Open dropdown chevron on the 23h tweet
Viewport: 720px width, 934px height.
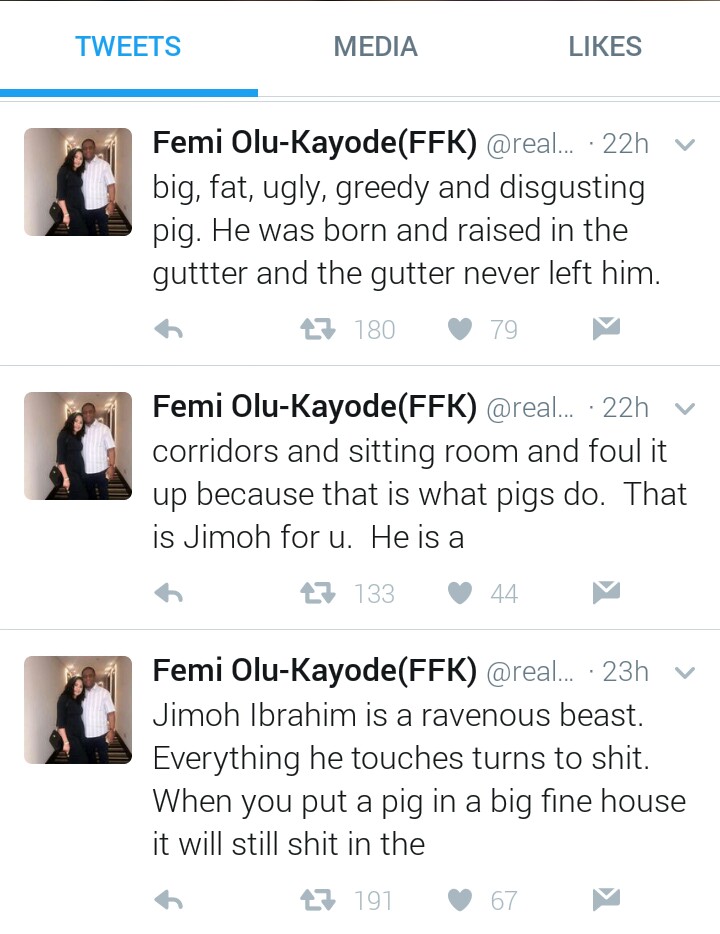coord(685,673)
